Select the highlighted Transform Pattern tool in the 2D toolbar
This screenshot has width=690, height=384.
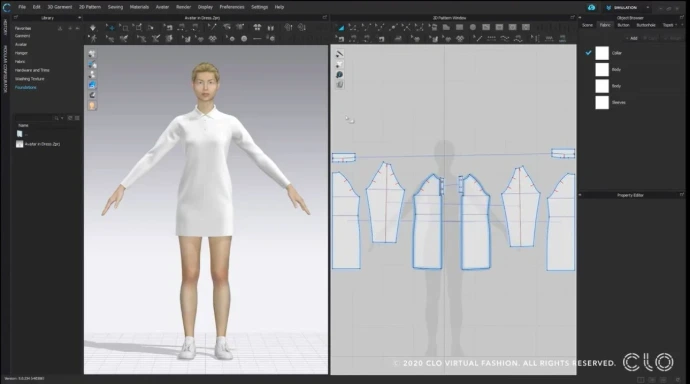[340, 27]
